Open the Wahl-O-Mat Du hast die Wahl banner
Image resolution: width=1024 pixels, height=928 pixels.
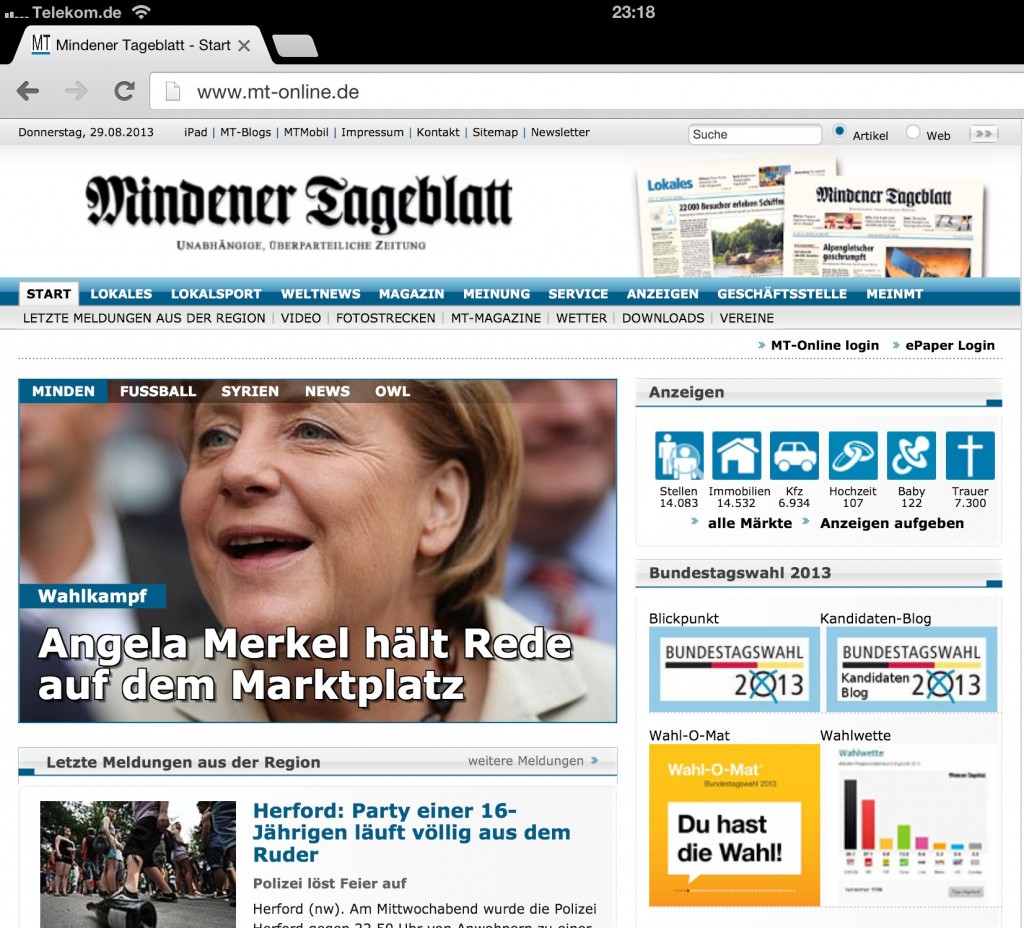click(x=734, y=825)
